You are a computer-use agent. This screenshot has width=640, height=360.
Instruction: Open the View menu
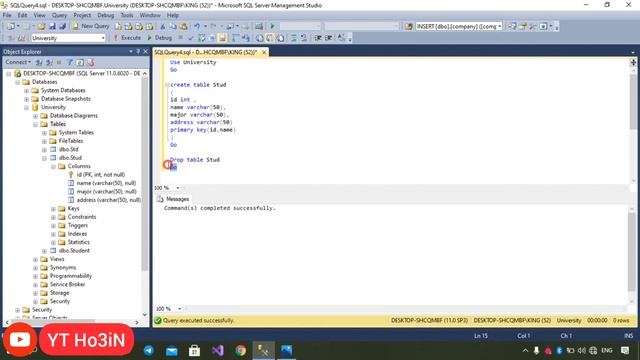(39, 15)
